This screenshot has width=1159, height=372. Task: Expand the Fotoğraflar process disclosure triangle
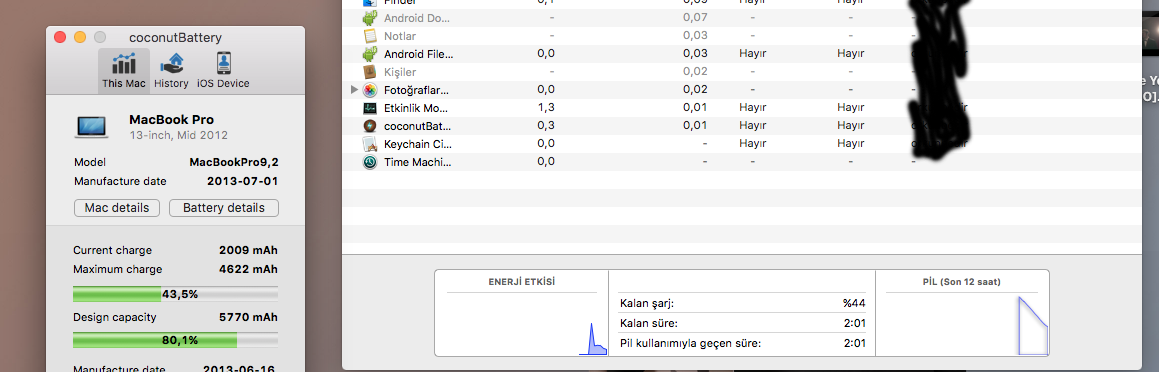click(x=354, y=90)
